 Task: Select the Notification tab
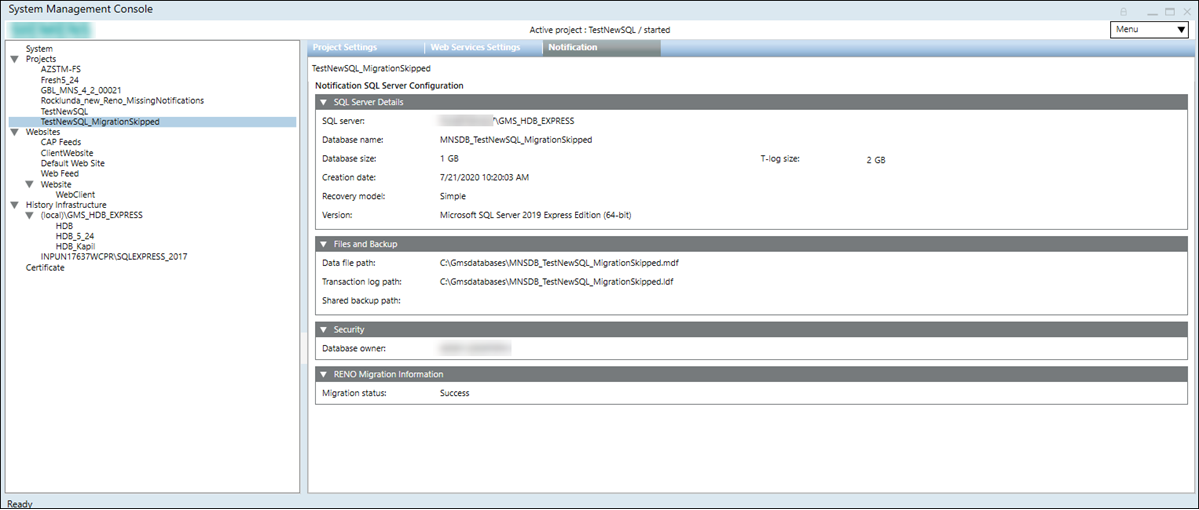point(572,47)
